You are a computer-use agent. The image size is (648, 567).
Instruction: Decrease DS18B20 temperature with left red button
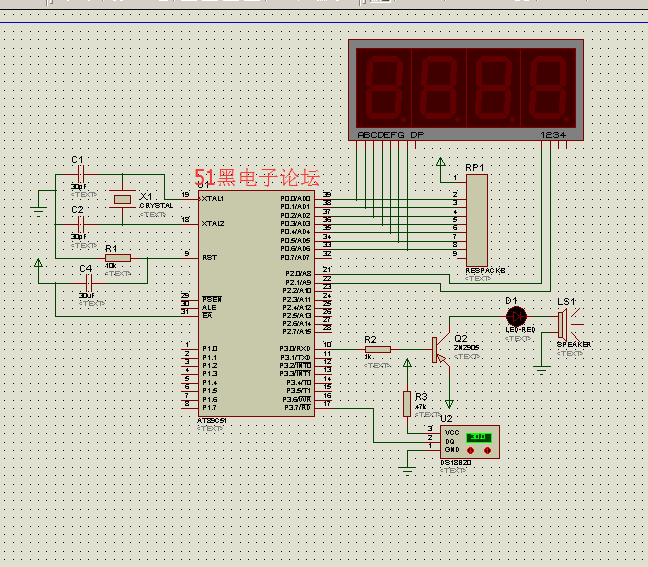point(470,450)
